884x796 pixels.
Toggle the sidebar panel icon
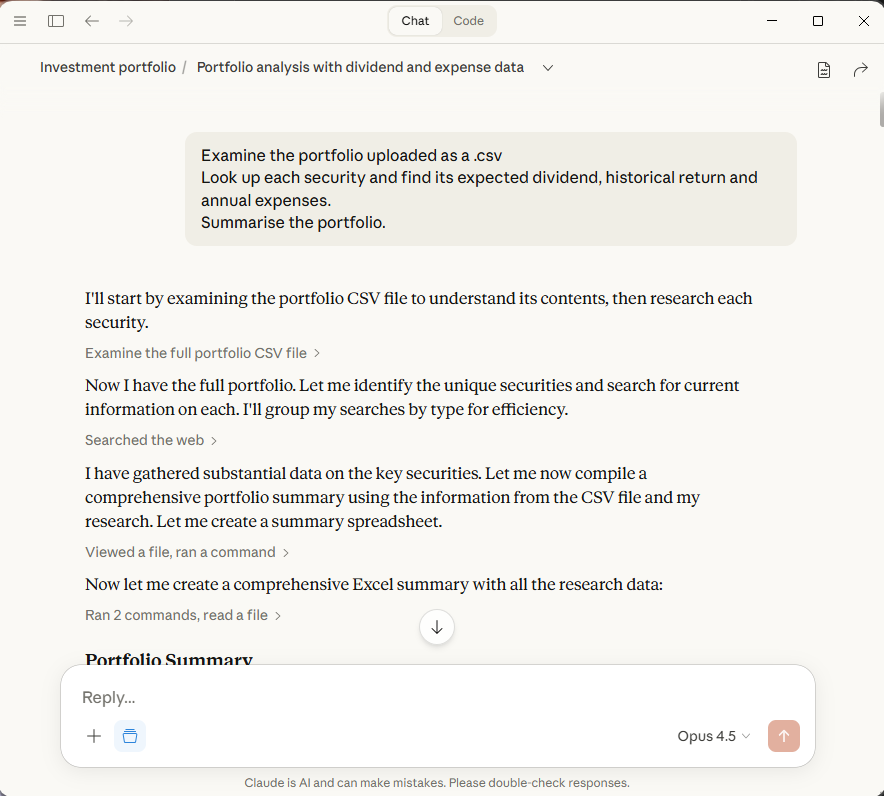coord(56,21)
